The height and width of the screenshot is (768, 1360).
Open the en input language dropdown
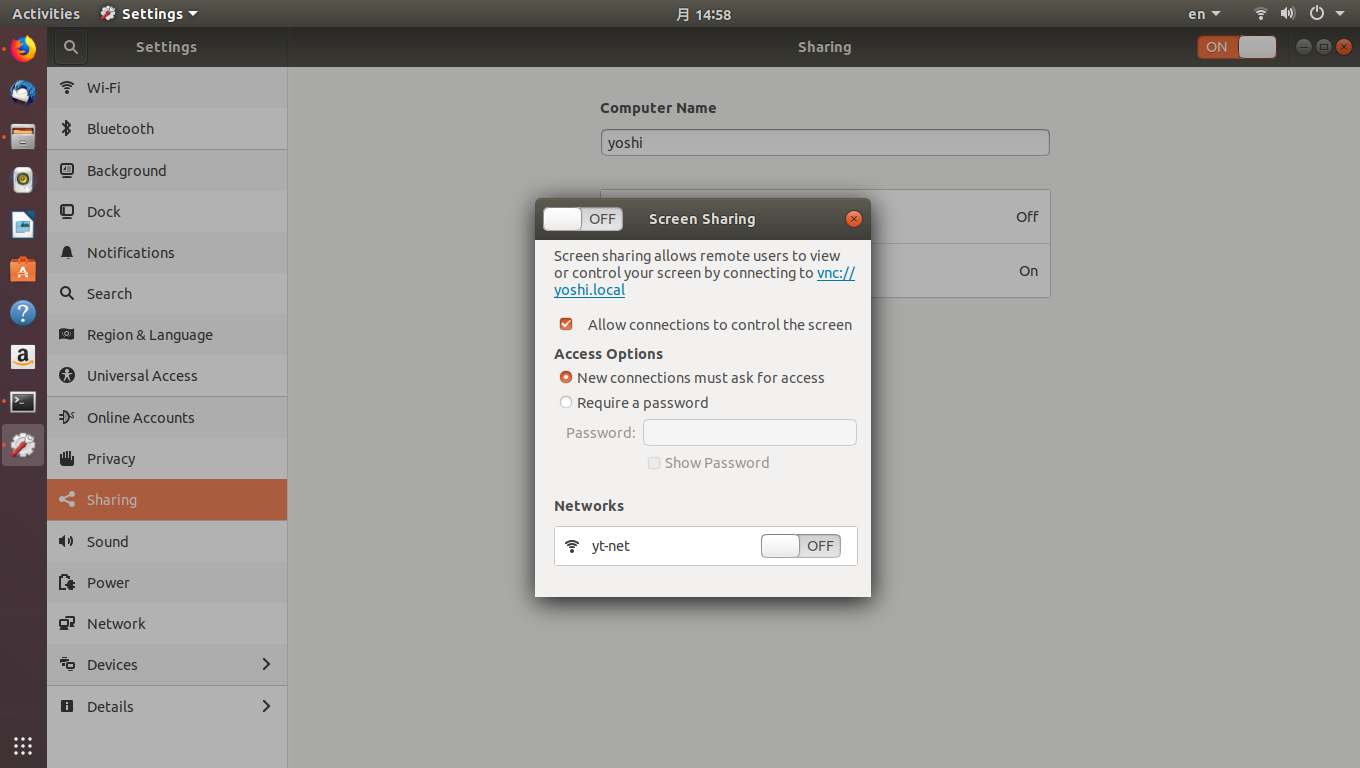tap(1204, 14)
